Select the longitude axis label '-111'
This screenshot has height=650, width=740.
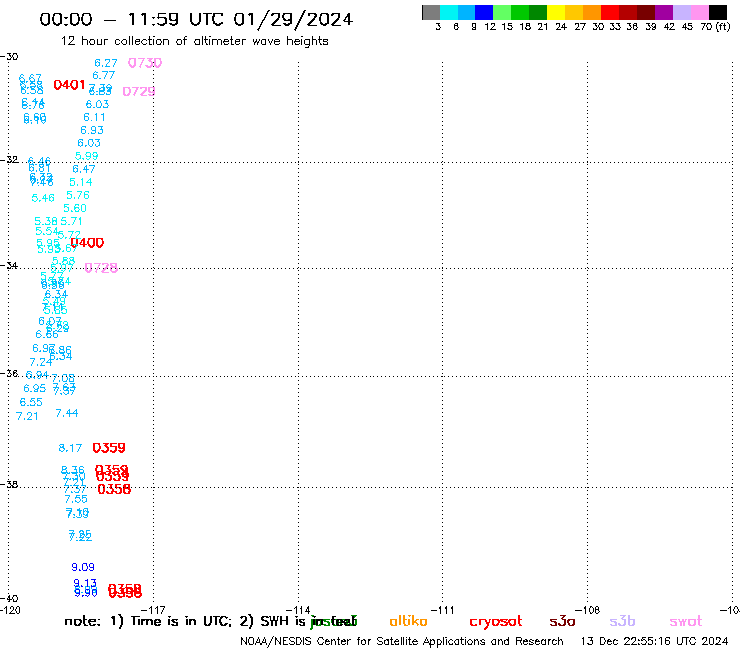coord(443,610)
